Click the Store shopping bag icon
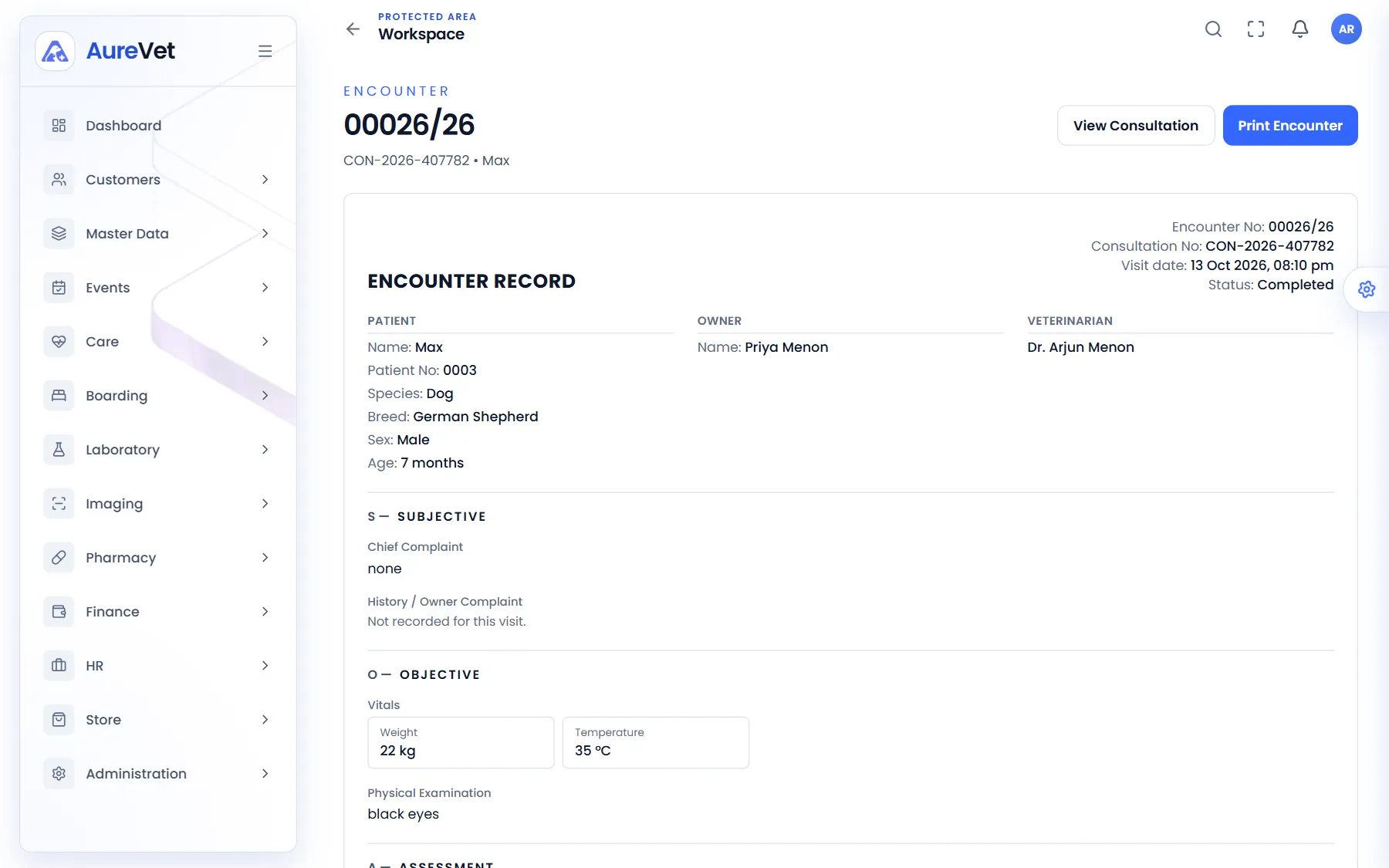The image size is (1389, 868). tap(59, 720)
